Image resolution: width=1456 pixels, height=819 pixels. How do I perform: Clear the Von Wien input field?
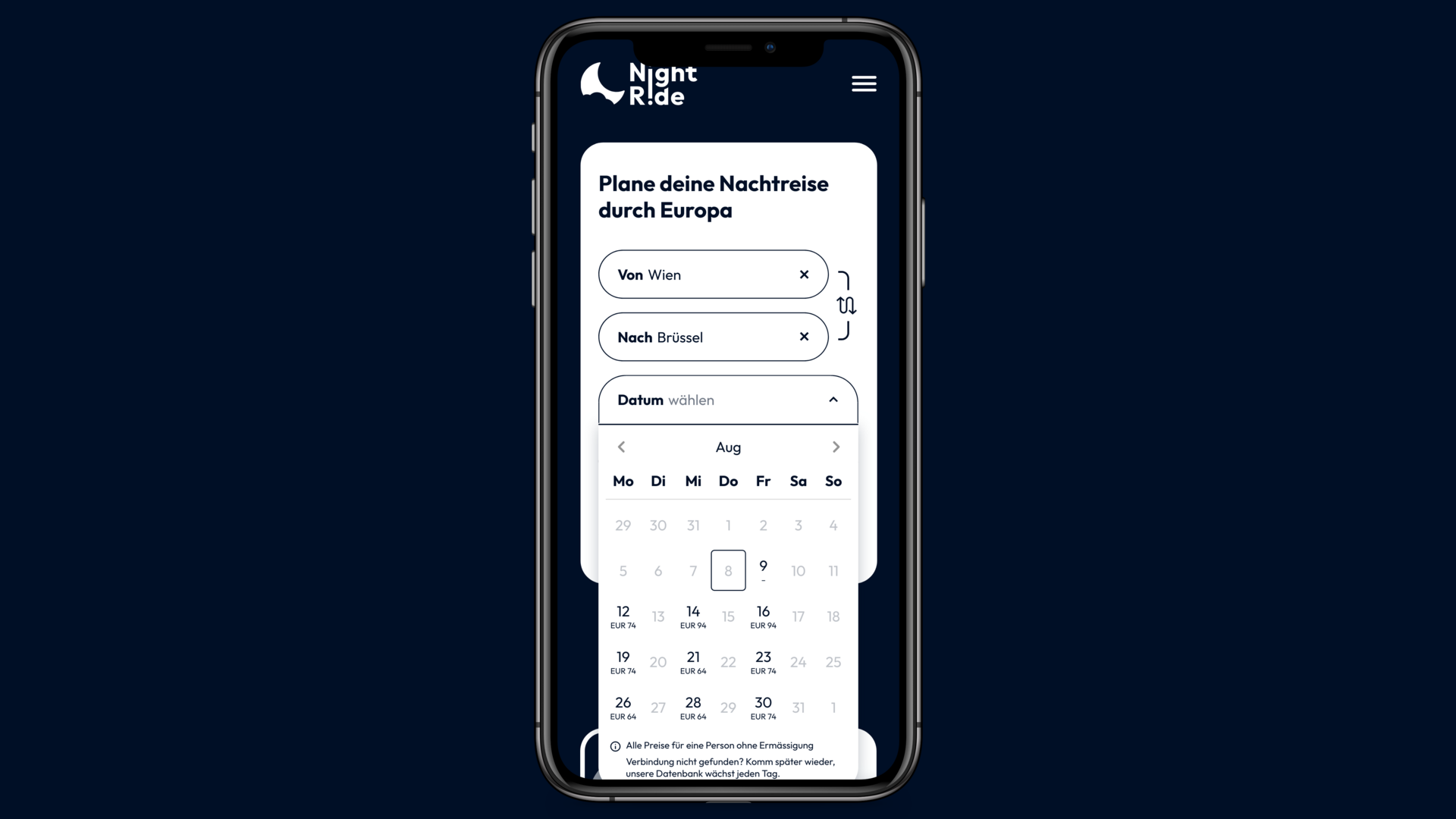(x=805, y=274)
